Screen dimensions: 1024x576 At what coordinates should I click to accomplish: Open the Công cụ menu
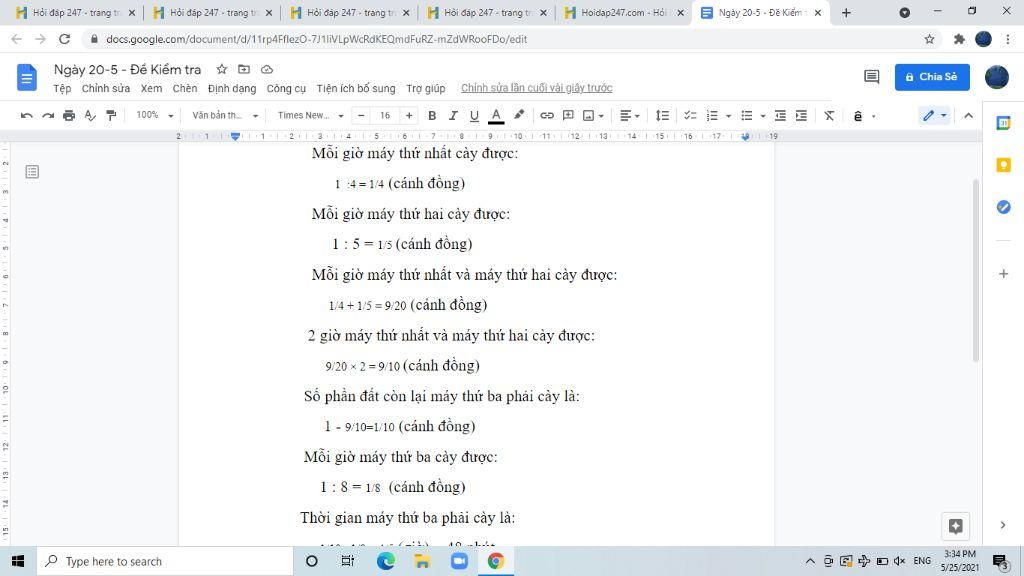pos(286,88)
